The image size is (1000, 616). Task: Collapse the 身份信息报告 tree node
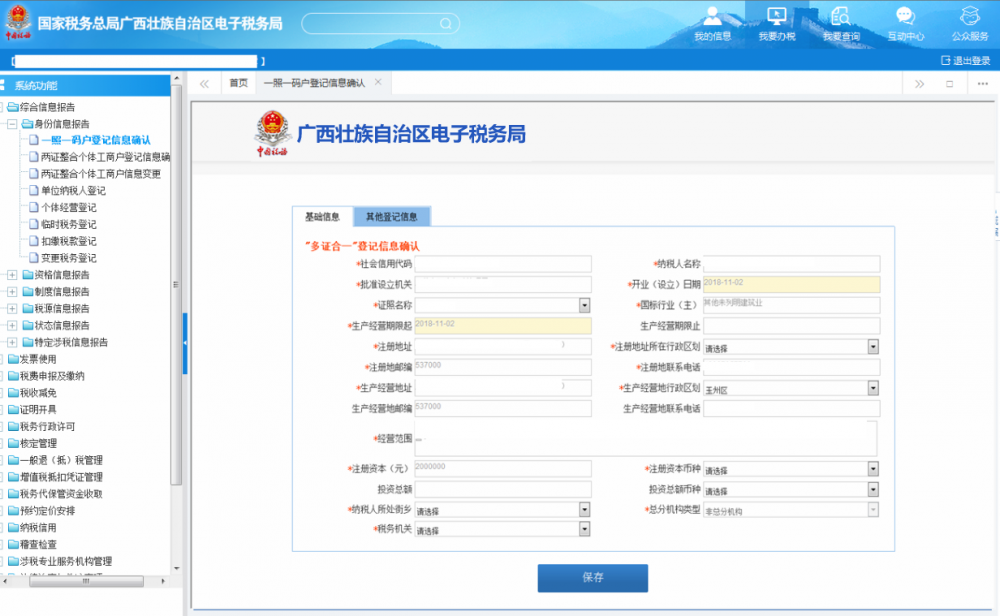(13, 124)
